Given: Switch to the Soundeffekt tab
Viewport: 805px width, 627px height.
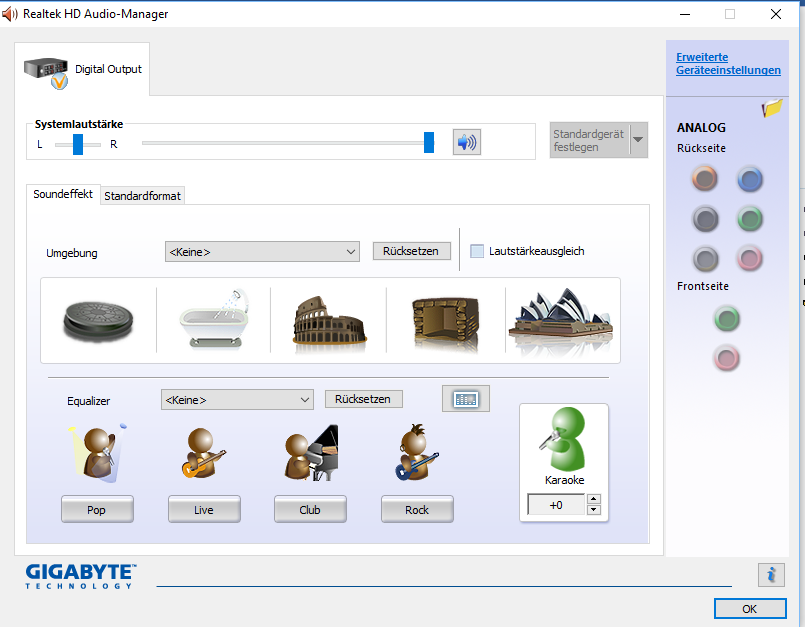Looking at the screenshot, I should click(x=63, y=194).
